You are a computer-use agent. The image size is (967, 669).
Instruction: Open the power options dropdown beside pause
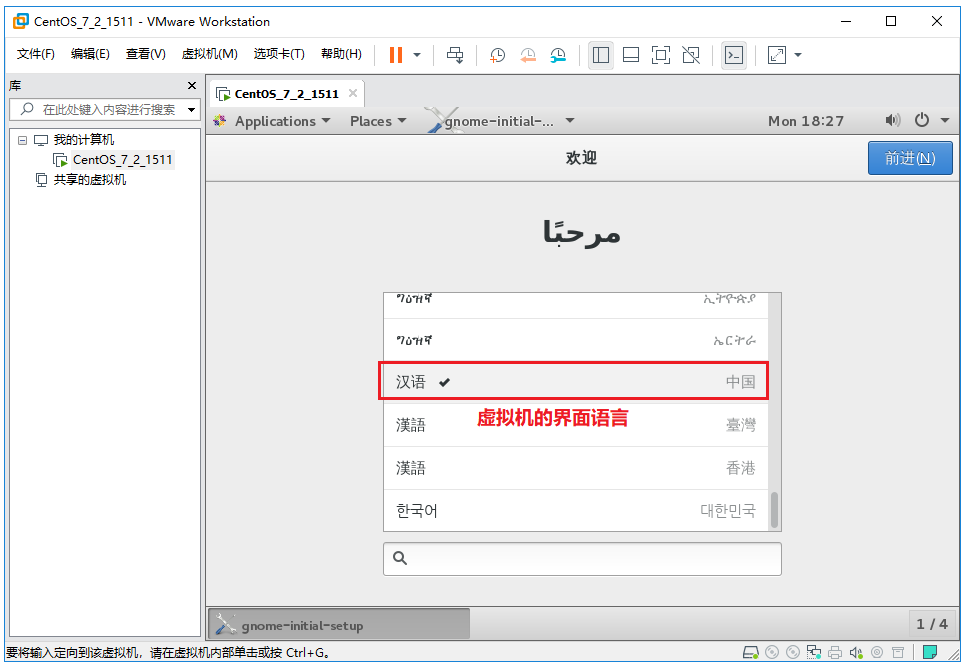(x=417, y=55)
